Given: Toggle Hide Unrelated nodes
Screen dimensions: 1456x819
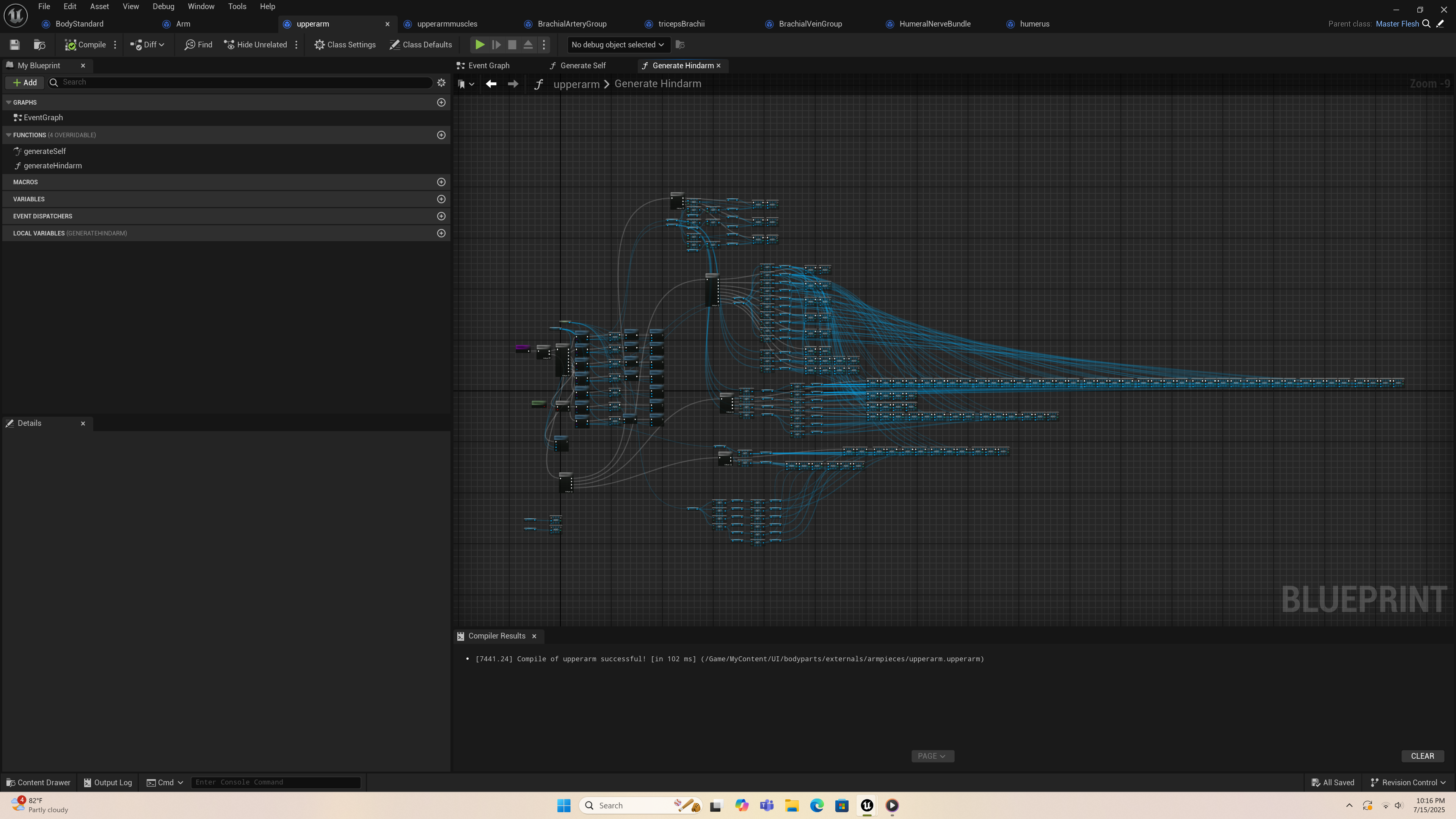Looking at the screenshot, I should tap(256, 45).
